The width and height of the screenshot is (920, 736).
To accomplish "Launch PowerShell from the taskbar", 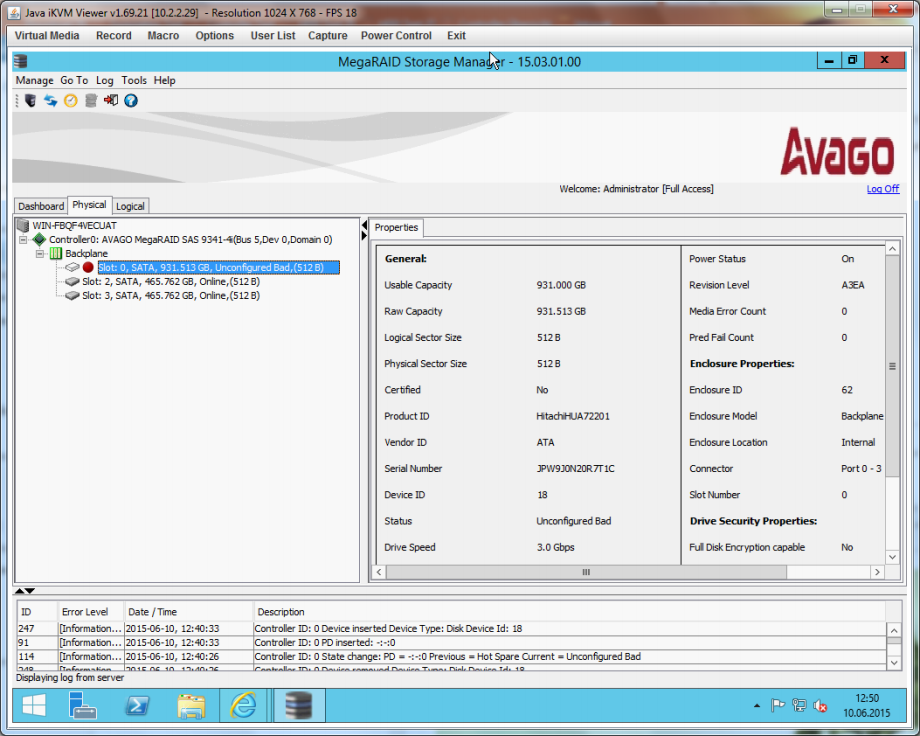I will pyautogui.click(x=137, y=706).
